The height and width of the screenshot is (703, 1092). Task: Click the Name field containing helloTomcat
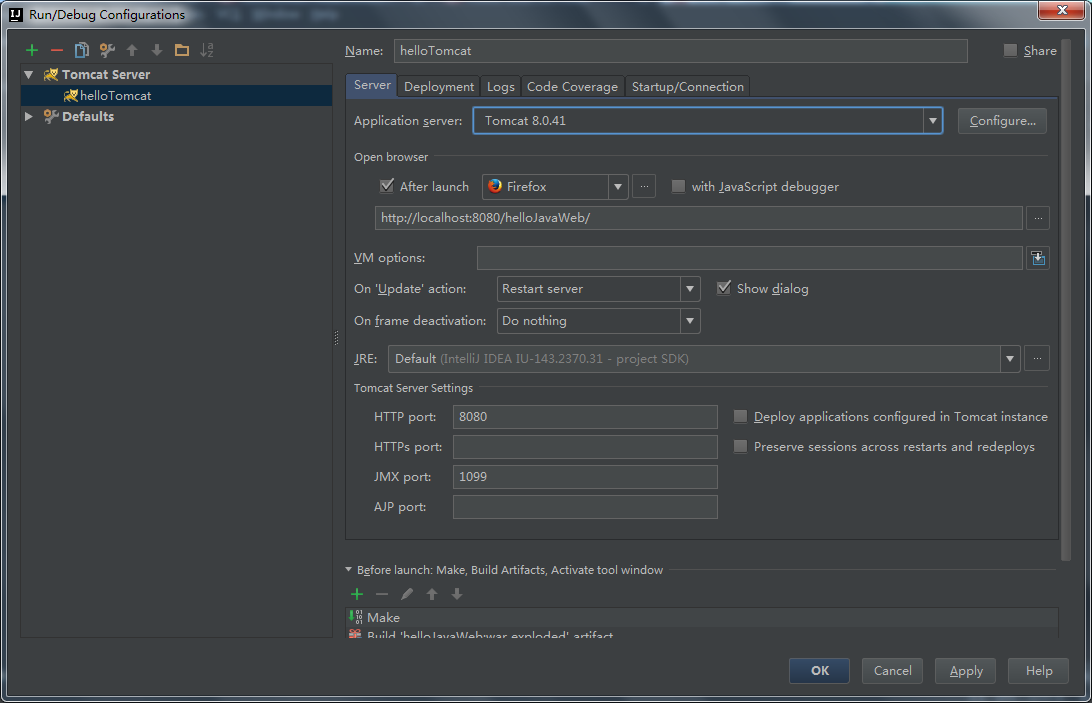point(680,51)
